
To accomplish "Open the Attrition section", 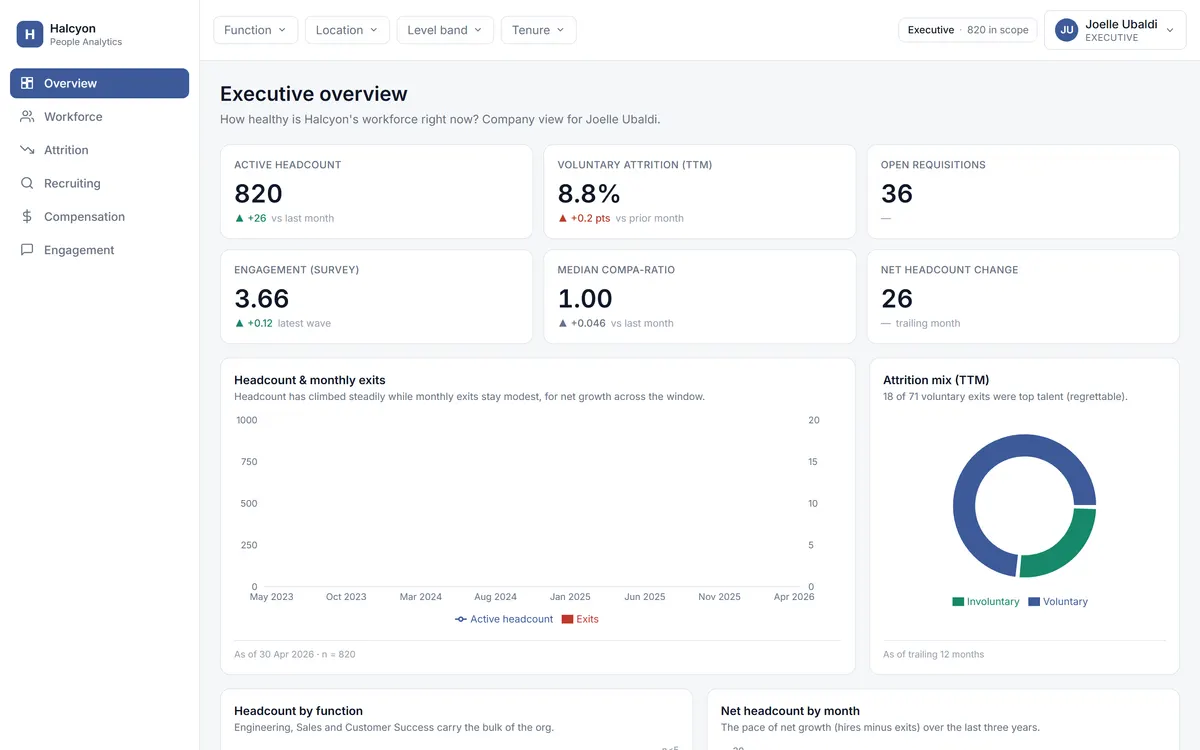I will click(x=99, y=150).
